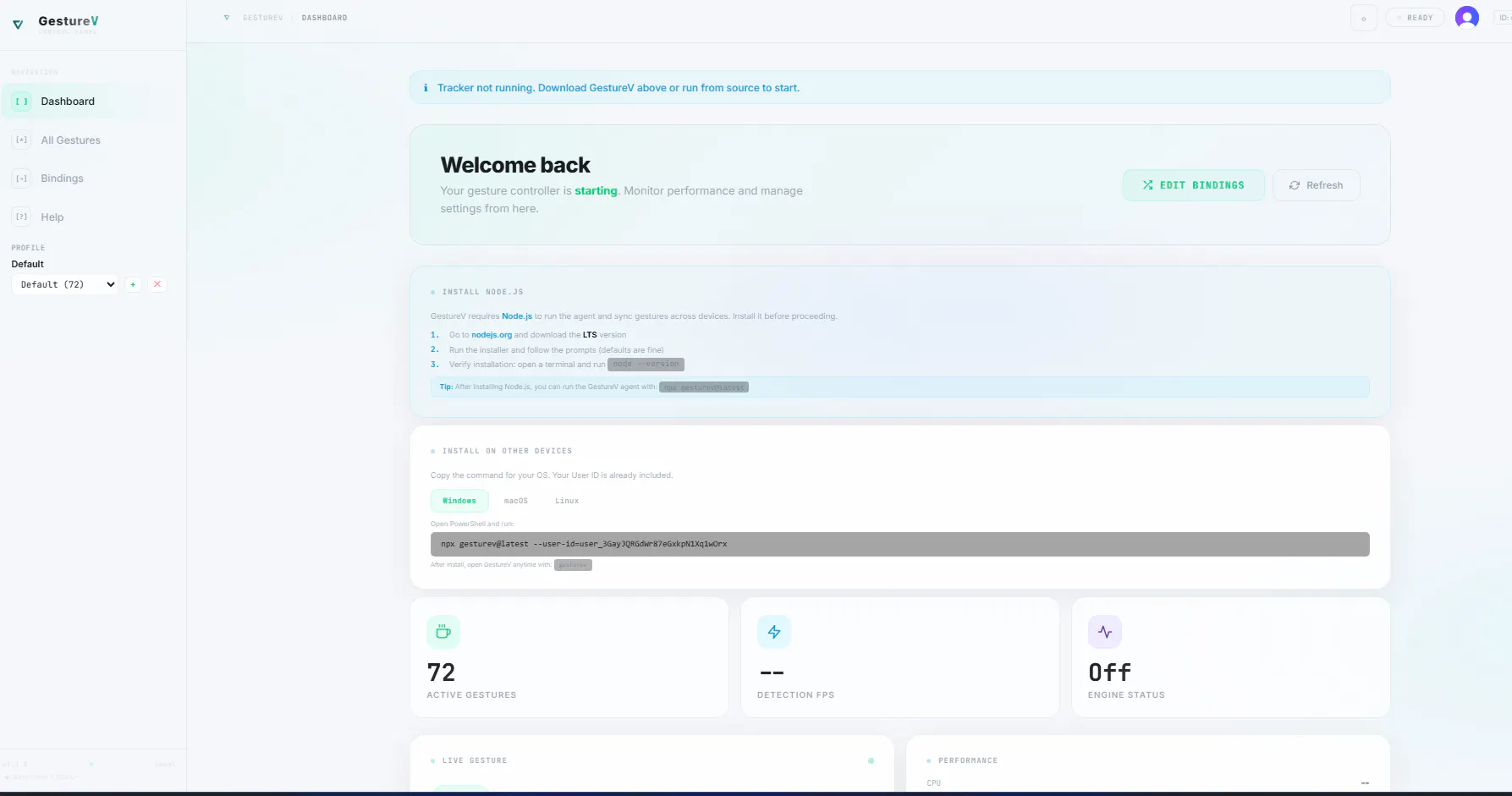Click the npx gesturev@latest tip snippet
The image size is (1512, 796).
pyautogui.click(x=704, y=387)
